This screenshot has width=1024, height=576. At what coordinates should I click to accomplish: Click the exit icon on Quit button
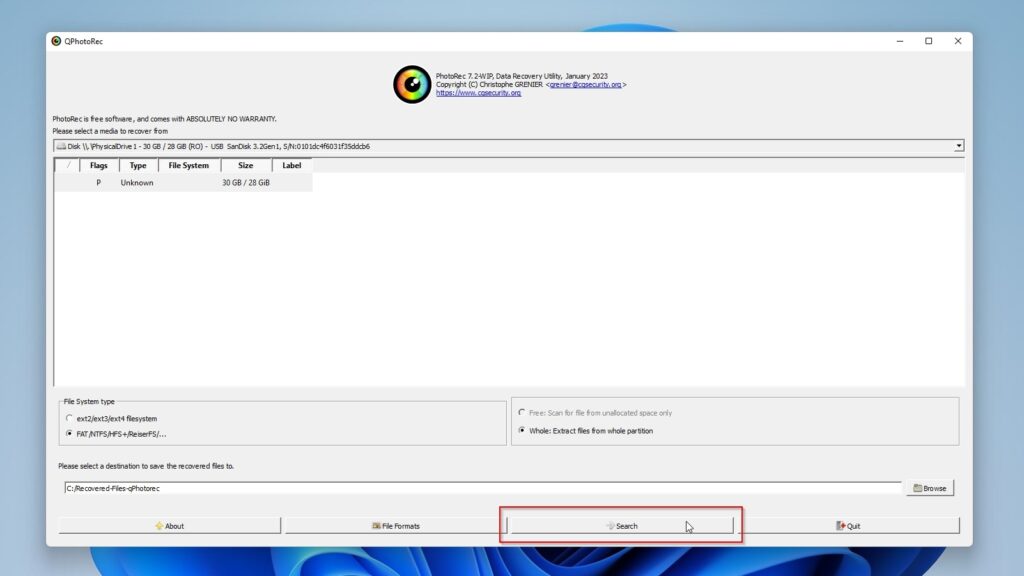click(x=840, y=526)
